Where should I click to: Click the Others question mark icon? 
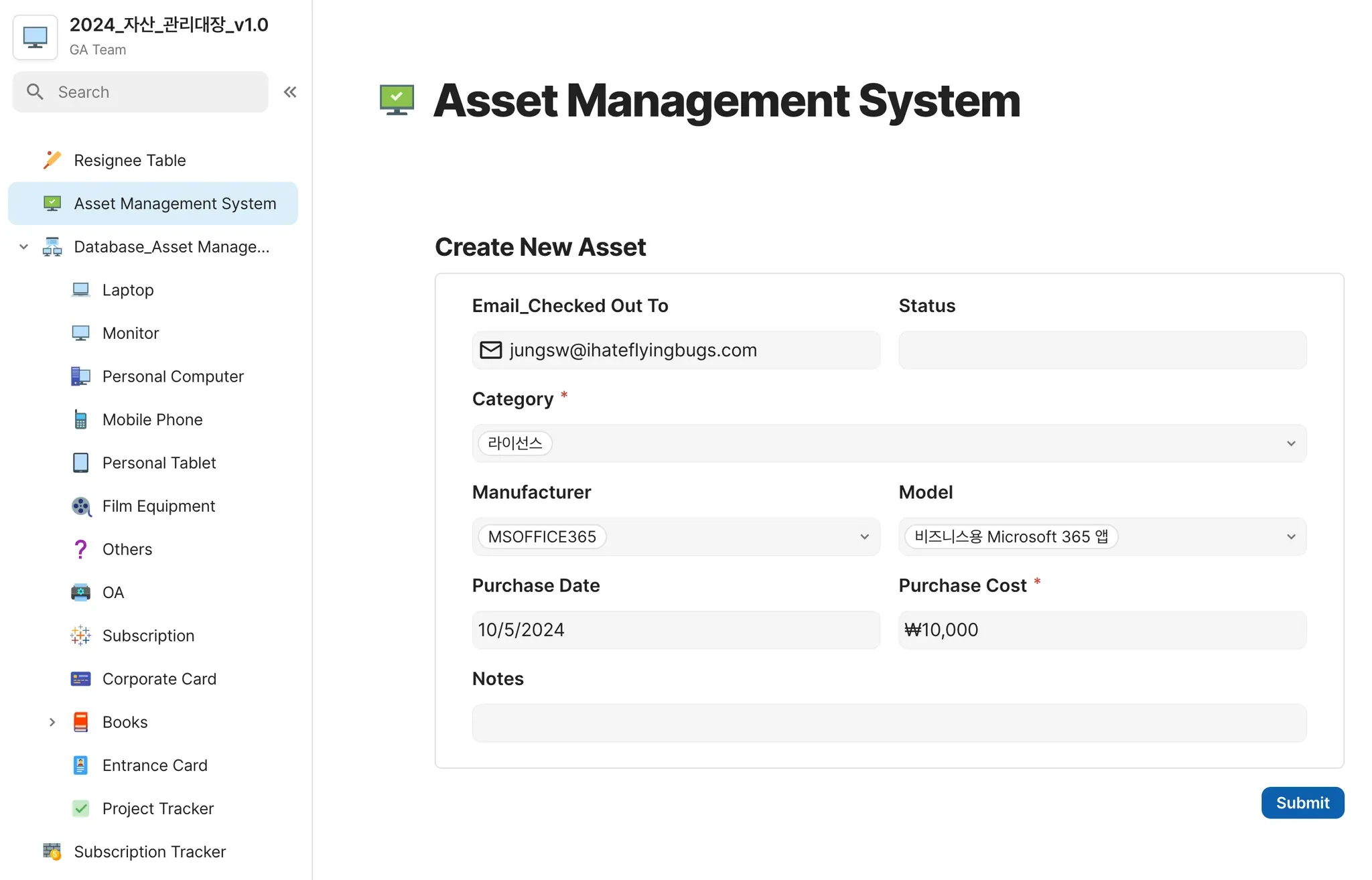tap(80, 549)
